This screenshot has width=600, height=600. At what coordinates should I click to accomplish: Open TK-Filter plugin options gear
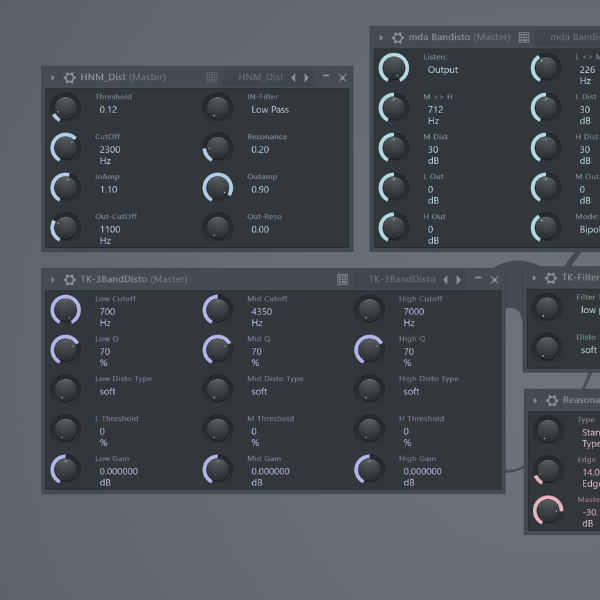(x=551, y=278)
